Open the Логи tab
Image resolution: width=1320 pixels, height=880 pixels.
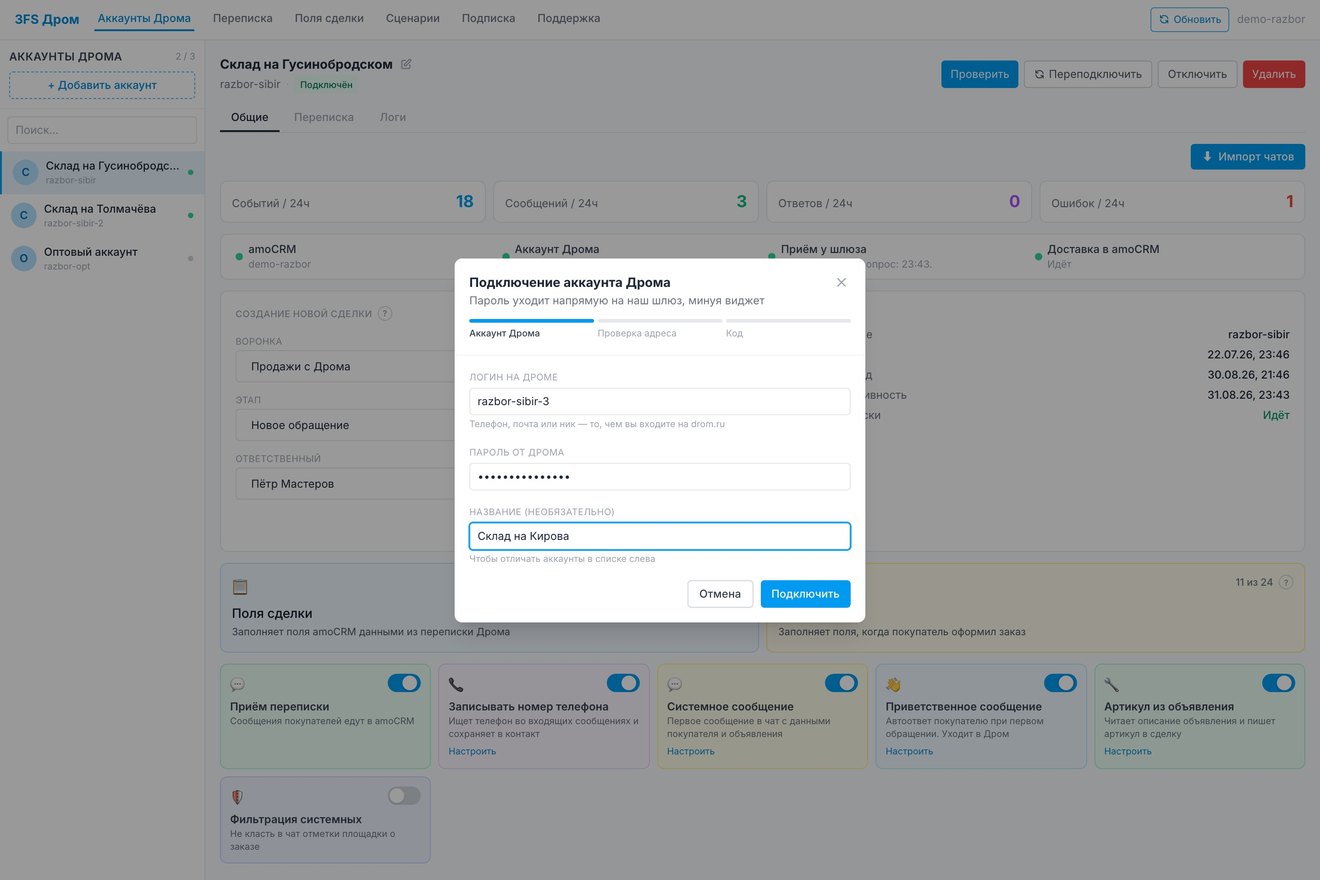point(393,117)
